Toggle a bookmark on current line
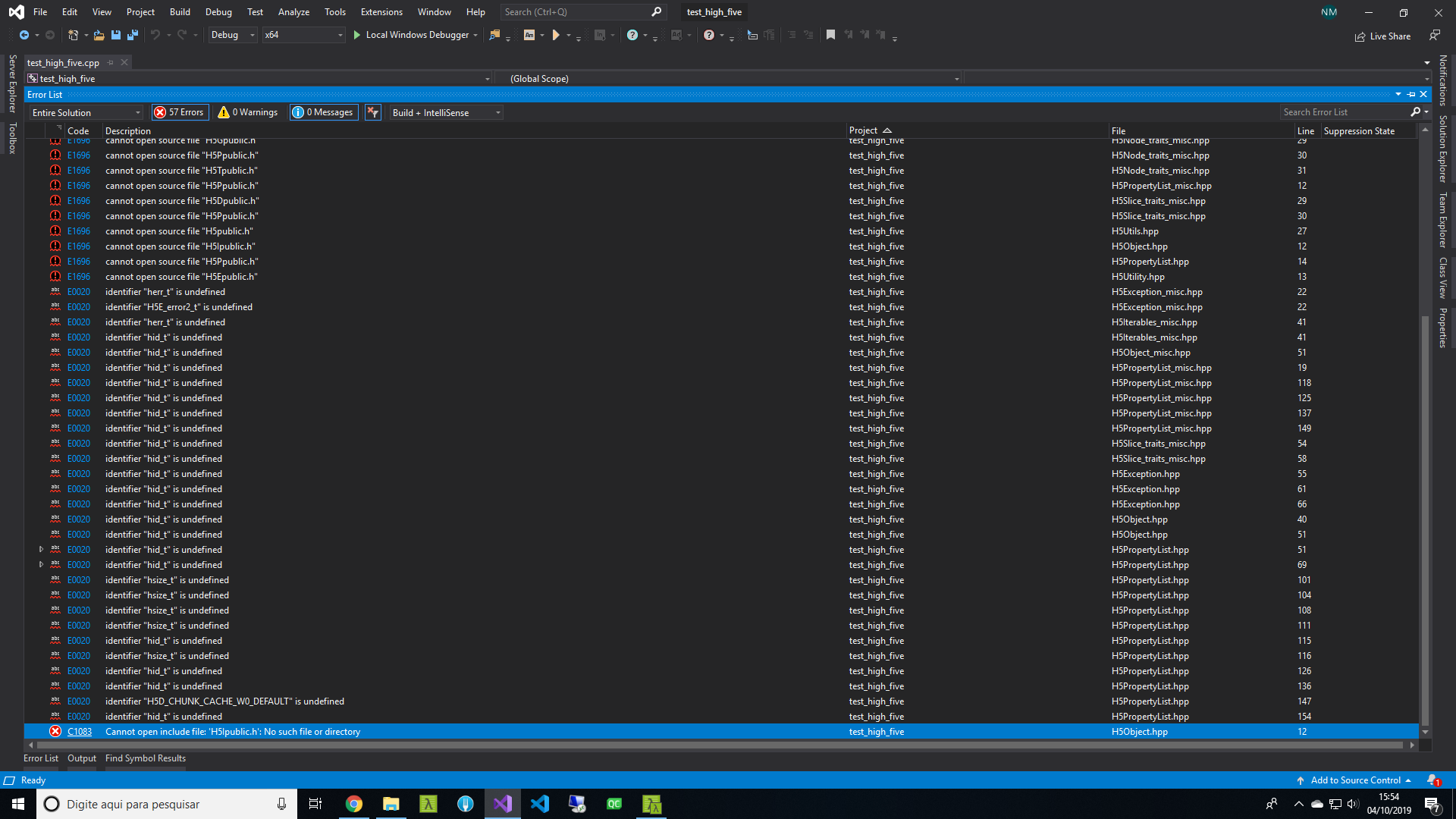This screenshot has width=1456, height=819. pyautogui.click(x=830, y=35)
